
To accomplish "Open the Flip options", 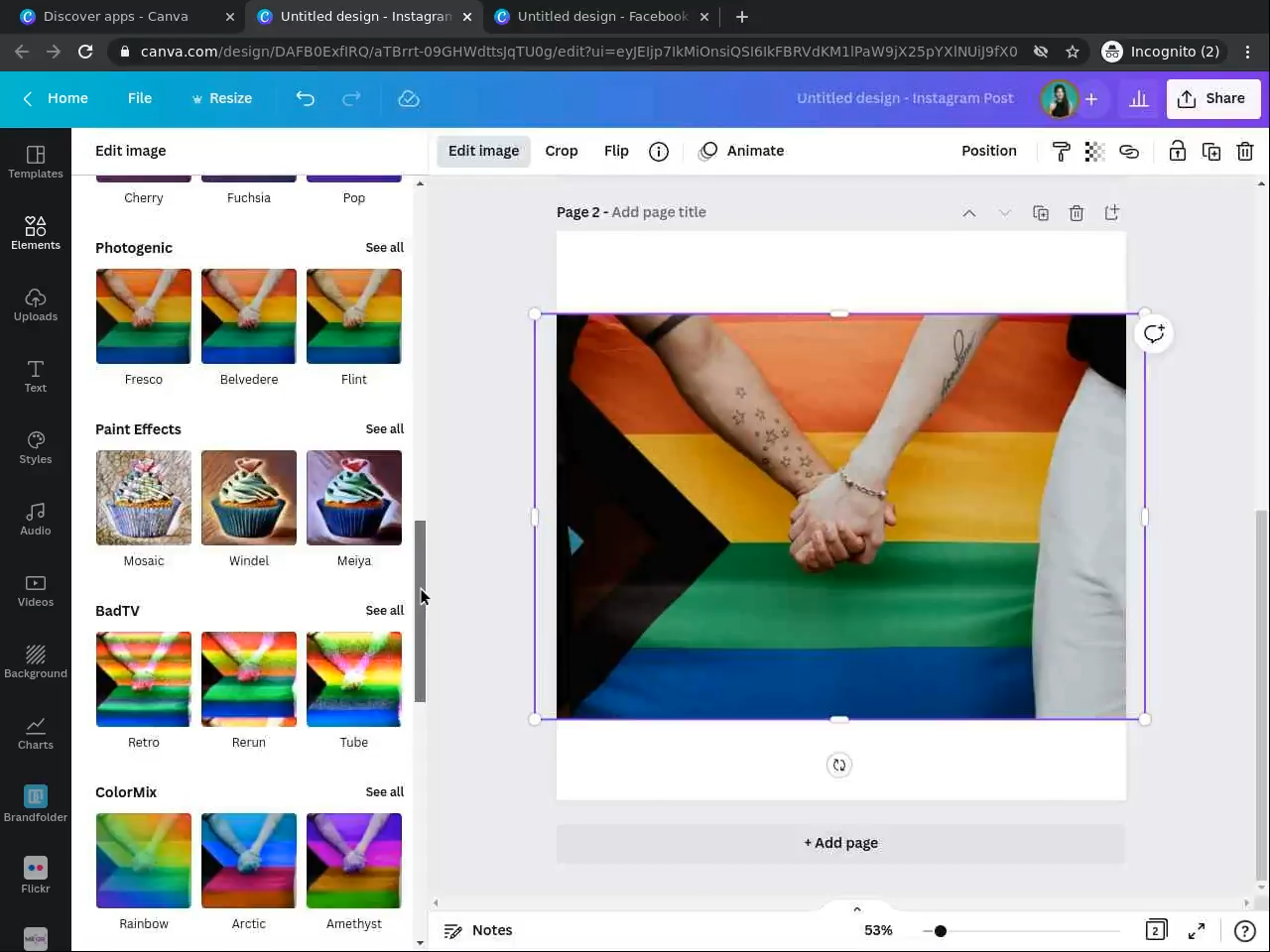I will point(616,151).
